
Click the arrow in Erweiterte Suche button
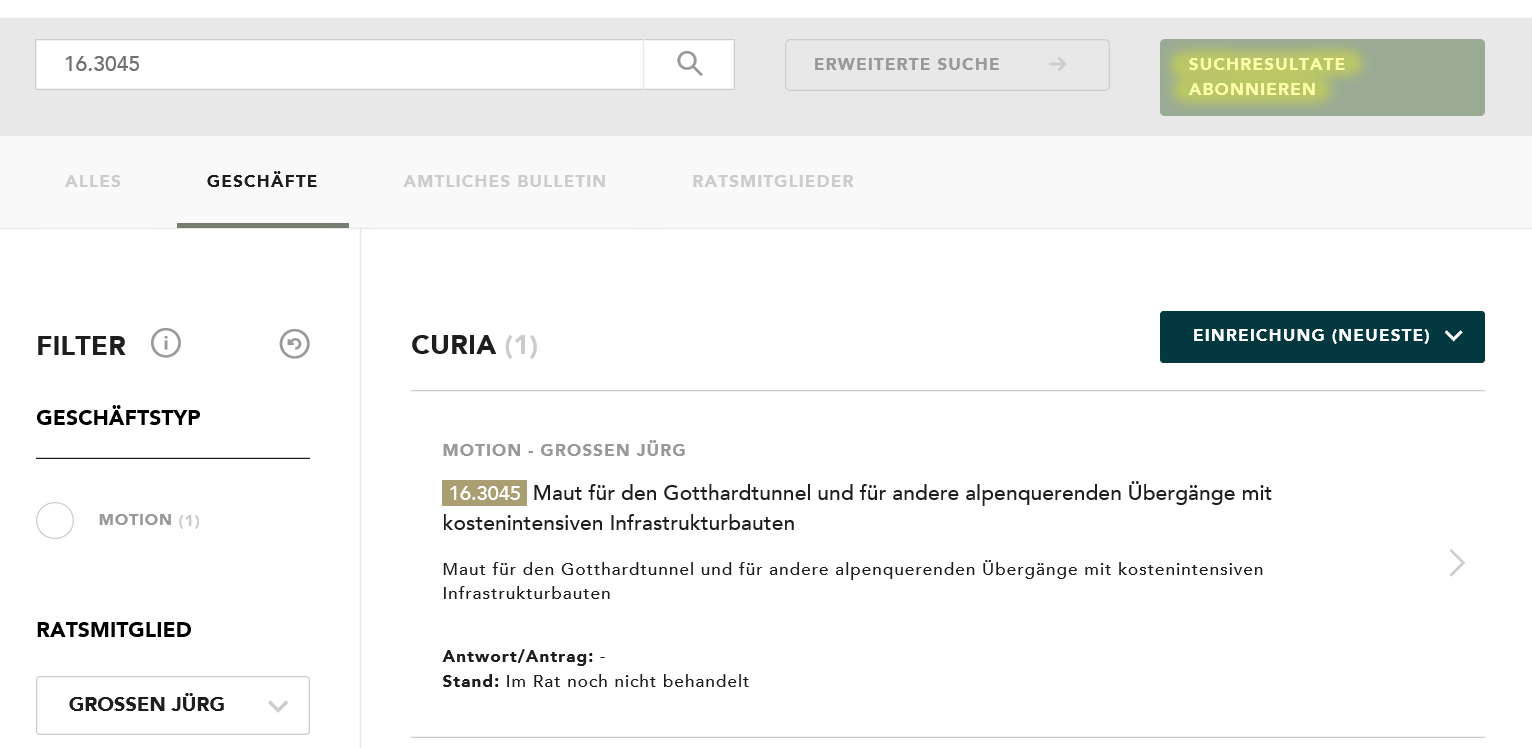(1057, 64)
